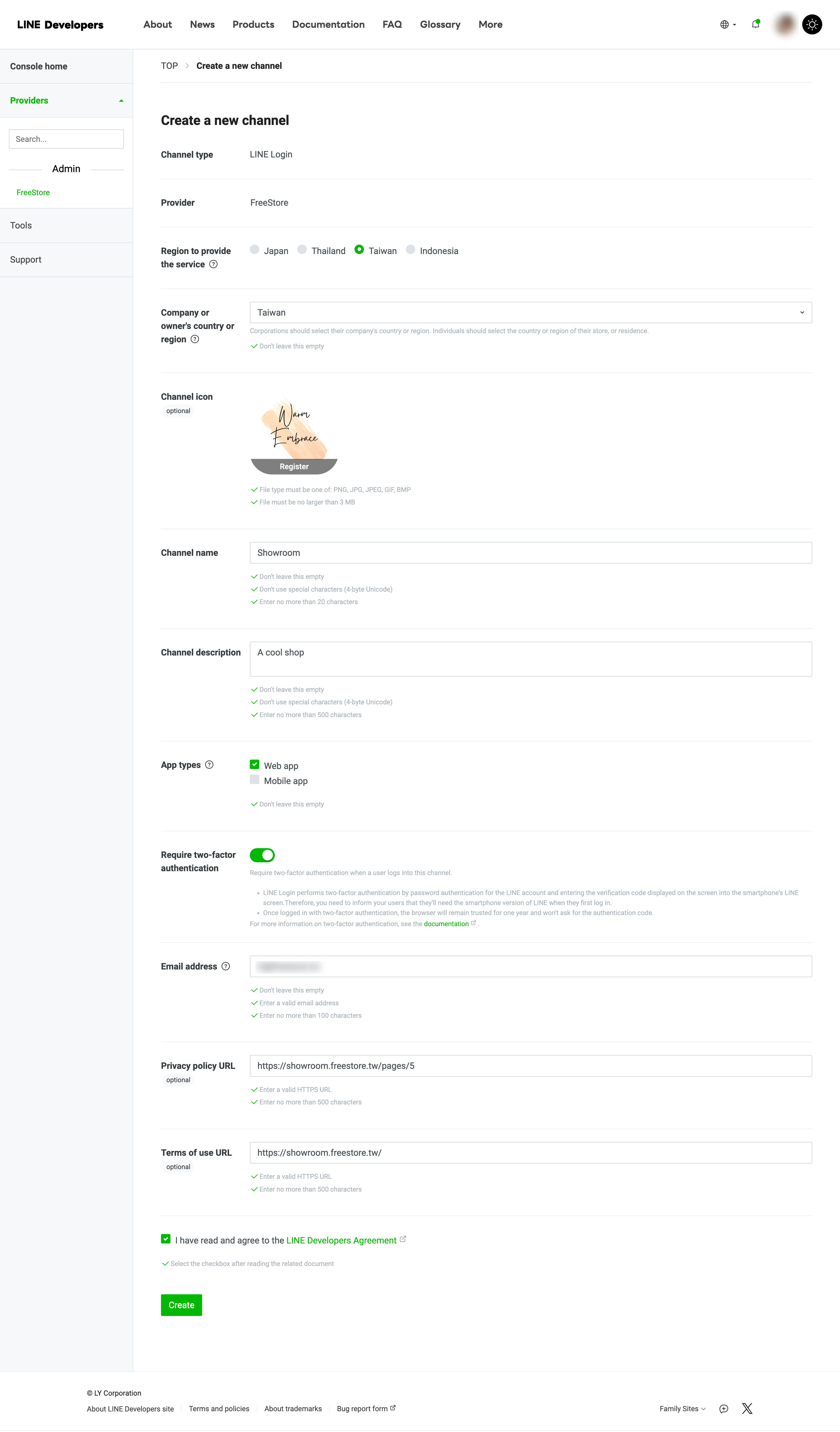Open the X (Twitter) footer icon

[x=747, y=1408]
